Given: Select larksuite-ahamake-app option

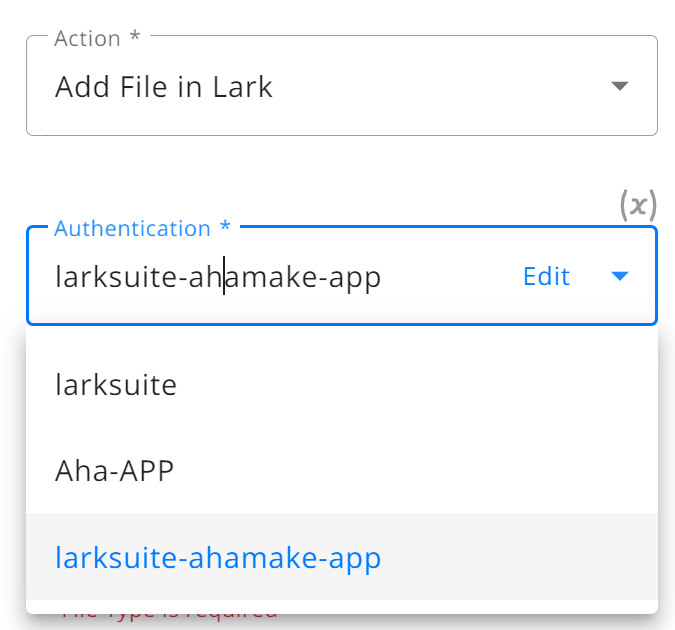Looking at the screenshot, I should point(342,557).
